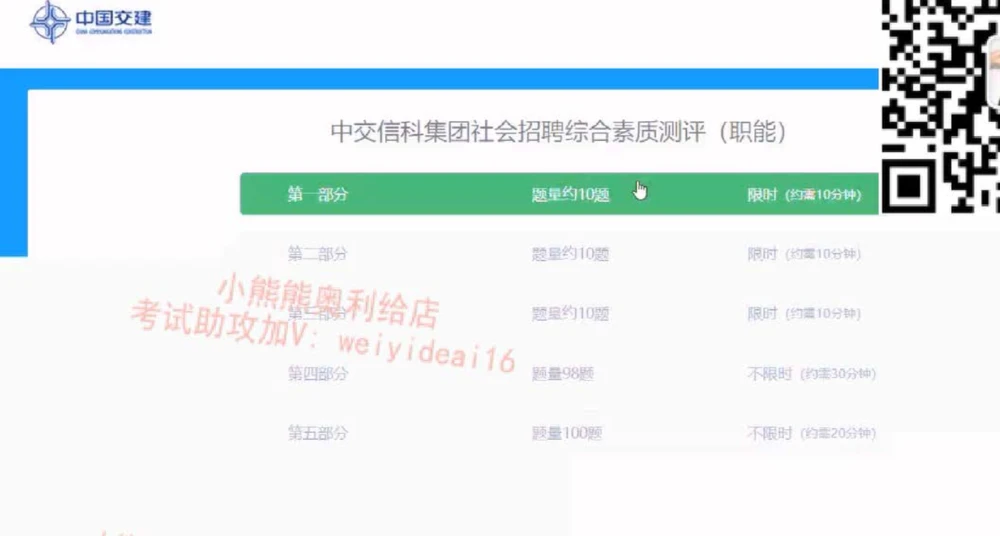Click 限时 (约需10分钟) in the 第二部分 row

pos(804,254)
